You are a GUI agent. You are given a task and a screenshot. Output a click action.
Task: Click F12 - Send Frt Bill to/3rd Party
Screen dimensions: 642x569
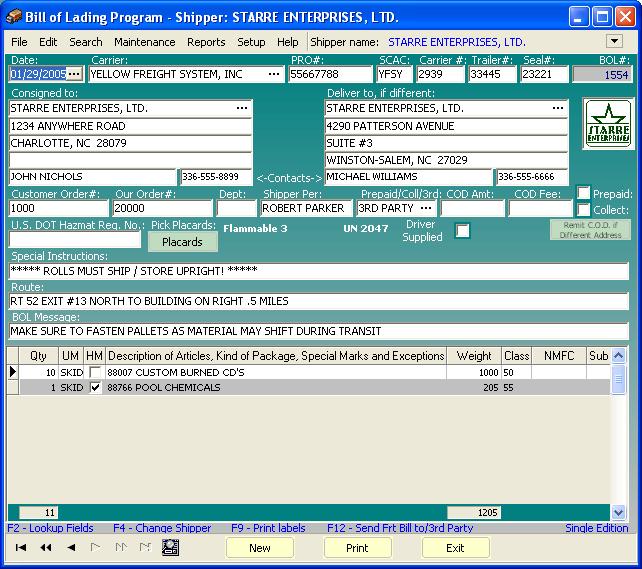400,528
